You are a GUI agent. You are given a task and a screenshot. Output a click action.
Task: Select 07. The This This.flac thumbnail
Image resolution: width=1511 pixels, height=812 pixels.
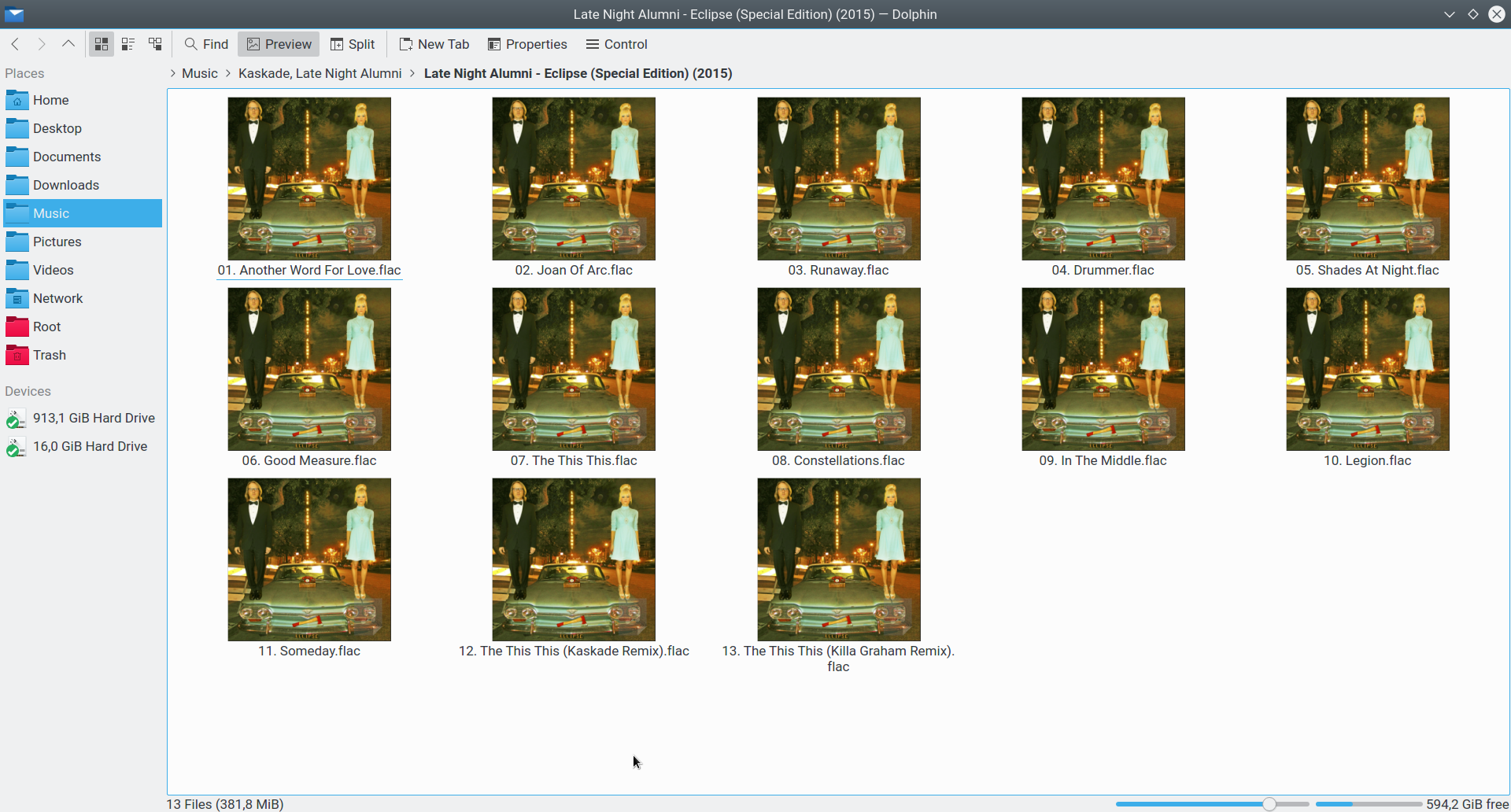click(574, 369)
